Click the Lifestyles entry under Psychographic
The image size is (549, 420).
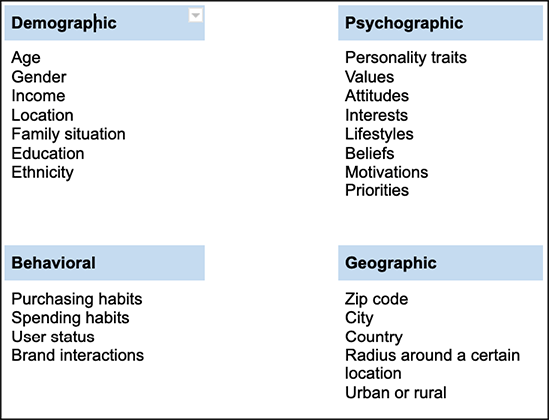point(379,134)
